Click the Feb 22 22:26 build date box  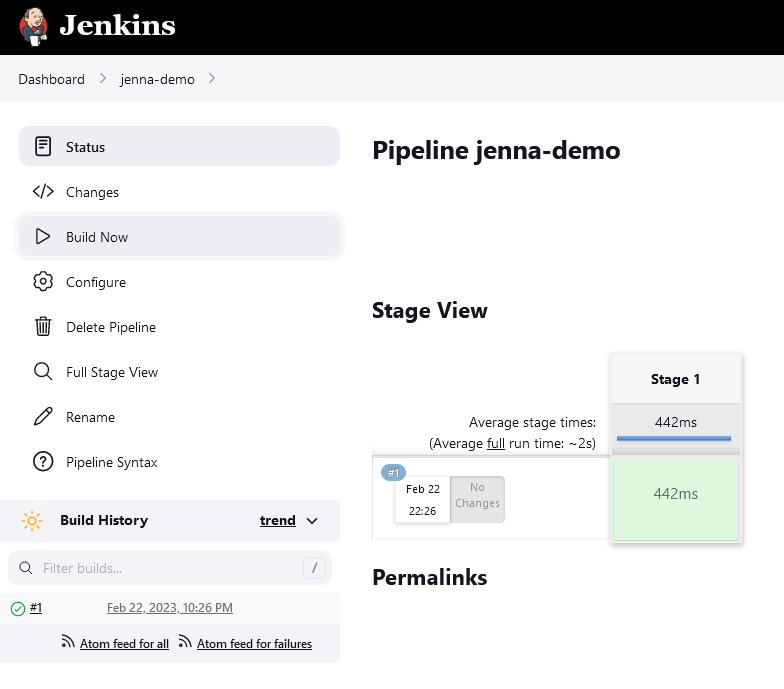point(422,500)
